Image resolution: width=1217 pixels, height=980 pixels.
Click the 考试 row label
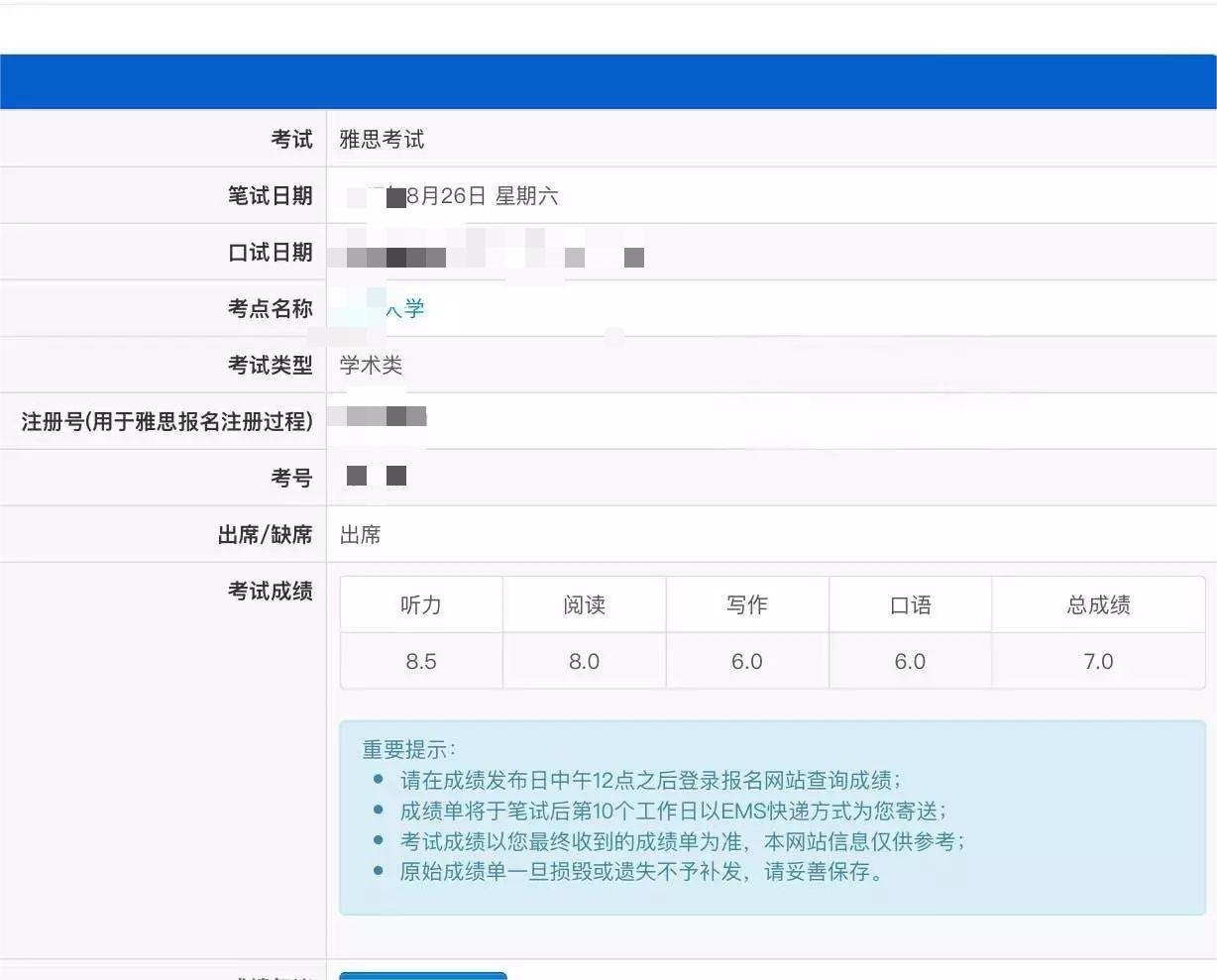click(x=292, y=140)
